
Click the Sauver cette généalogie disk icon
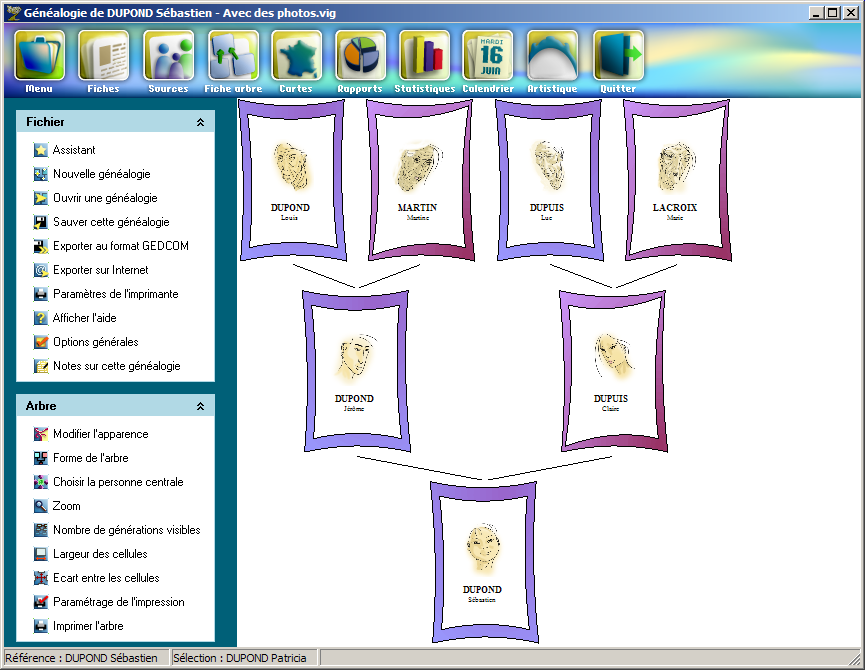pyautogui.click(x=40, y=222)
